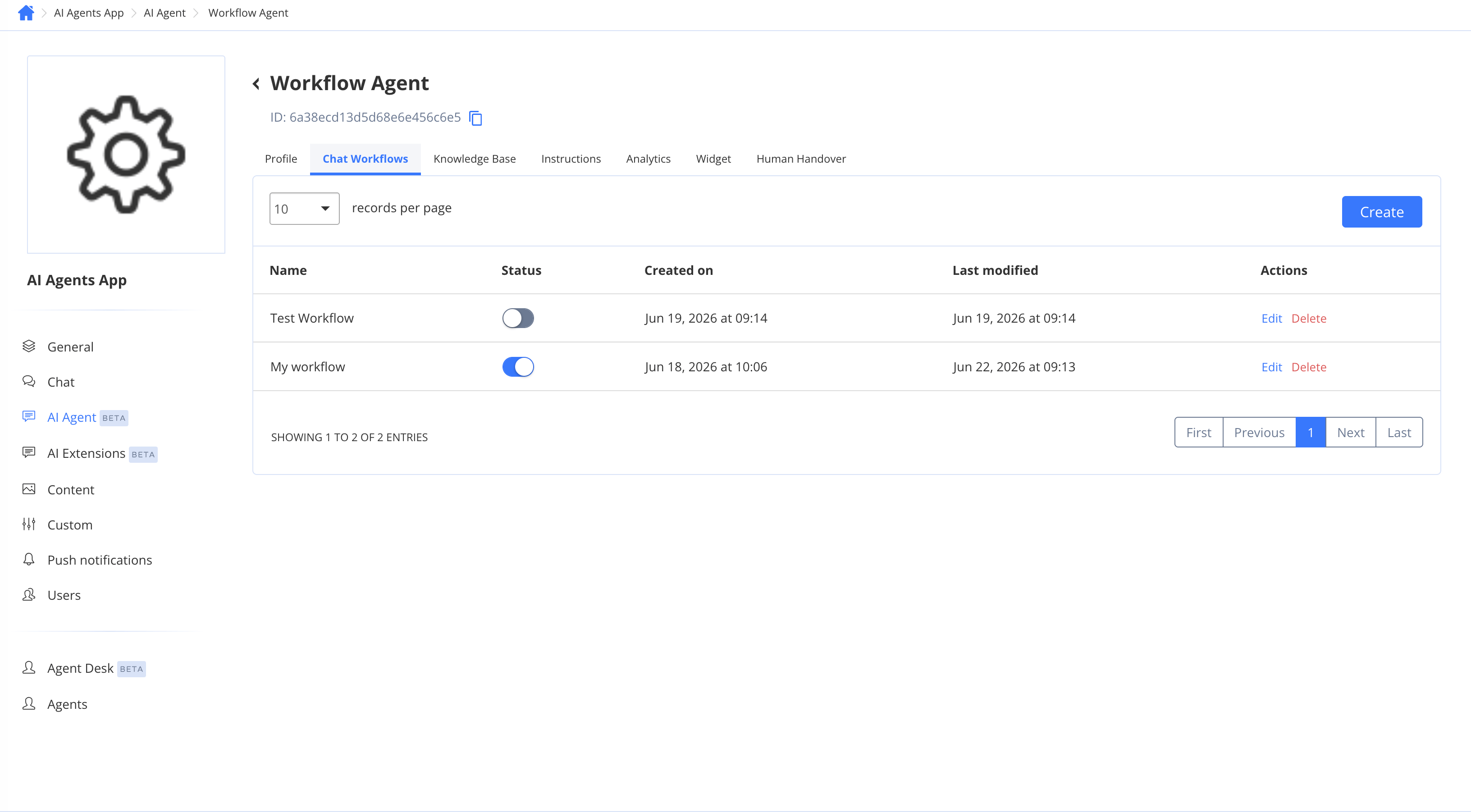
Task: Click the AI Agent message icon
Action: coord(29,416)
